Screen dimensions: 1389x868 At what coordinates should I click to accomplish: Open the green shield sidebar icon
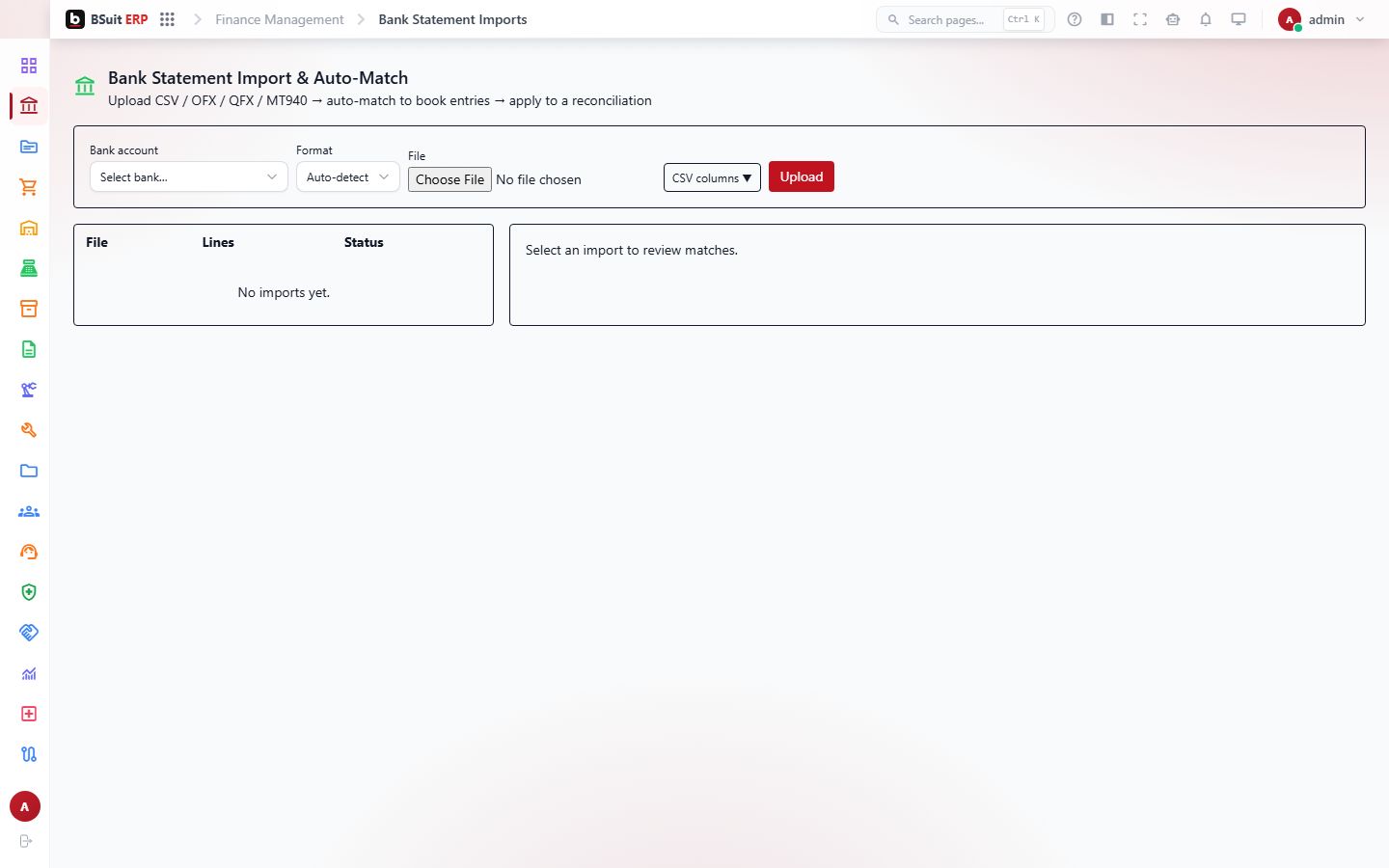tap(29, 592)
